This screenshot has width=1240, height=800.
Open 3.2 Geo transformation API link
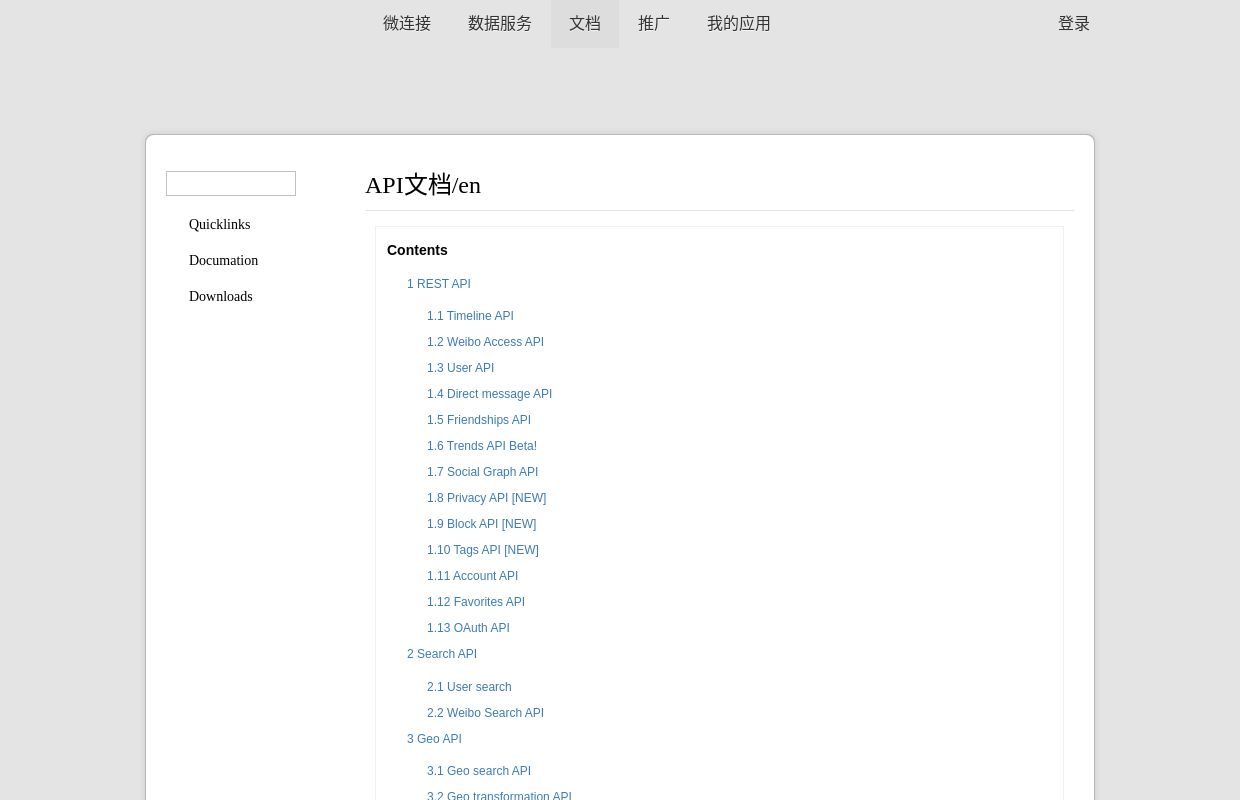coord(499,796)
